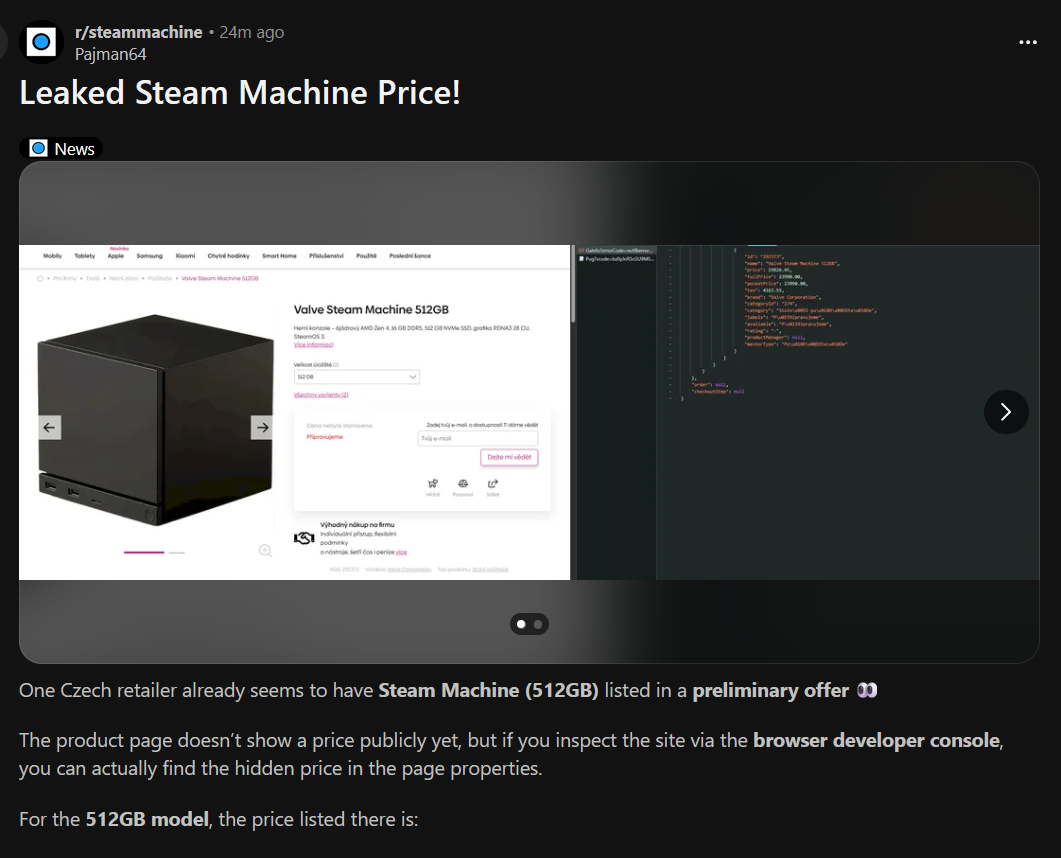Open the post options three-dot menu
The image size is (1061, 858).
[x=1027, y=42]
